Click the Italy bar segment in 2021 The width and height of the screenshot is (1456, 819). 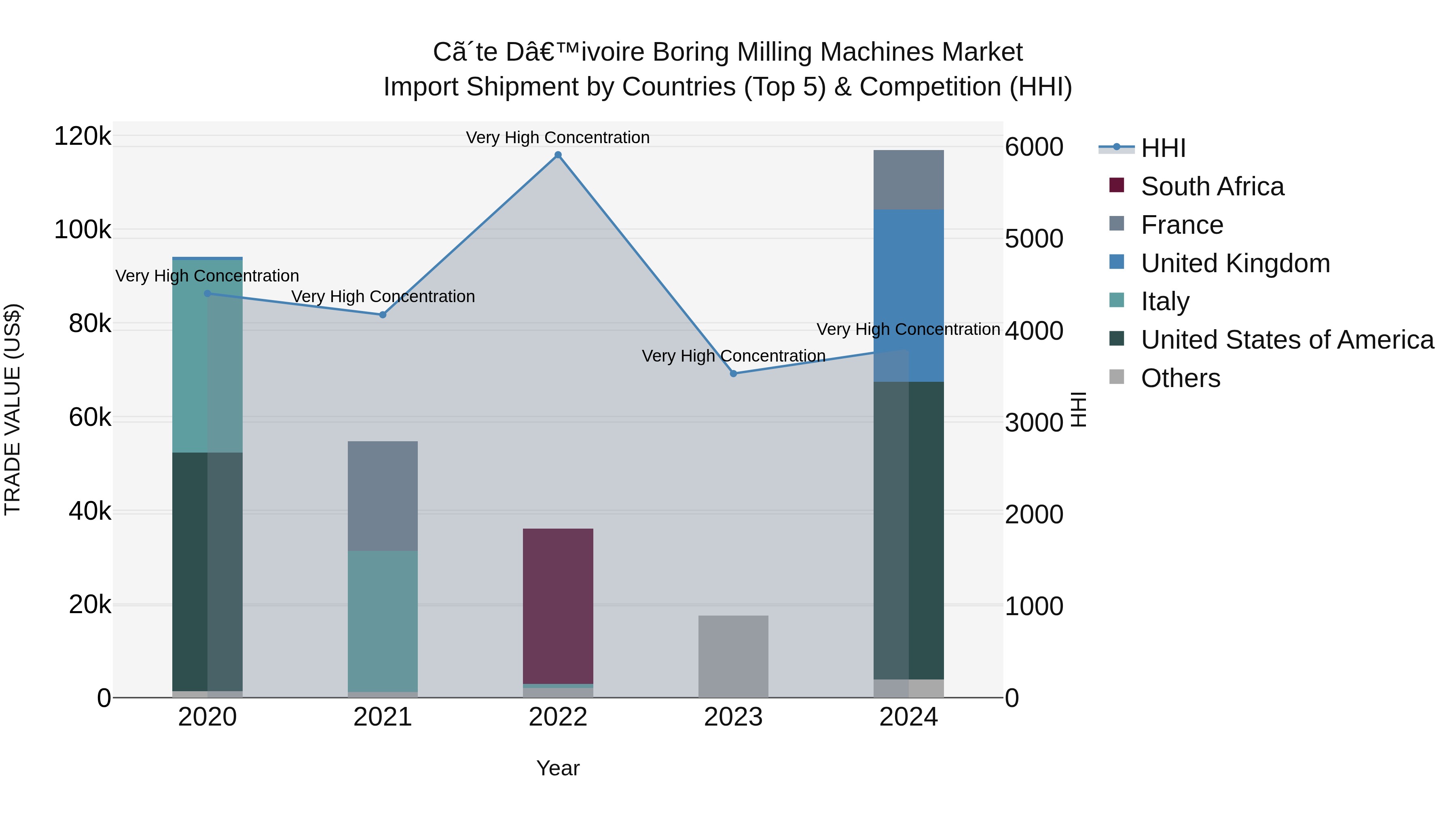pos(383,622)
